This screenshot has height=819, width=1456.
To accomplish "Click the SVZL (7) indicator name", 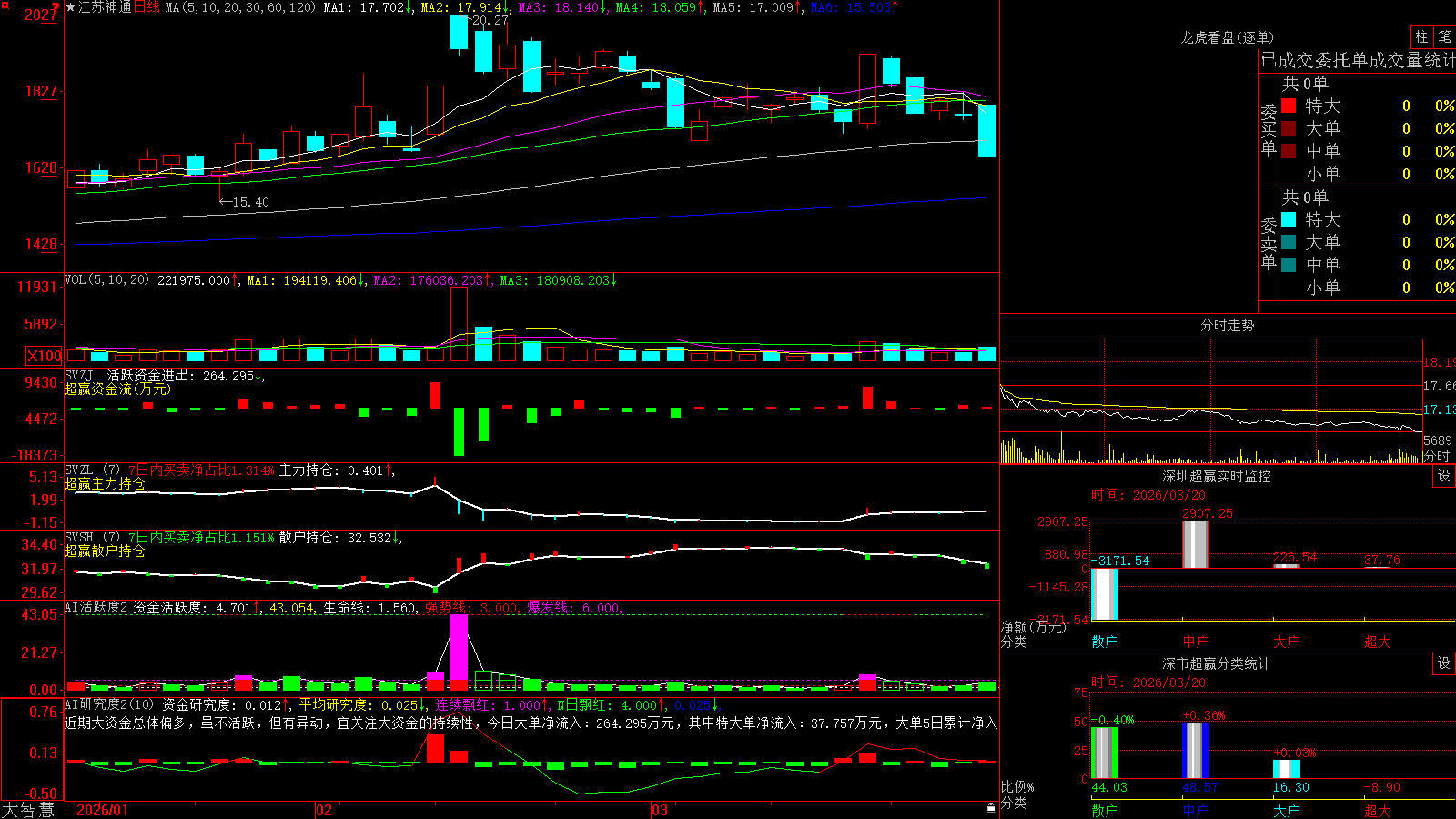I will pyautogui.click(x=92, y=470).
